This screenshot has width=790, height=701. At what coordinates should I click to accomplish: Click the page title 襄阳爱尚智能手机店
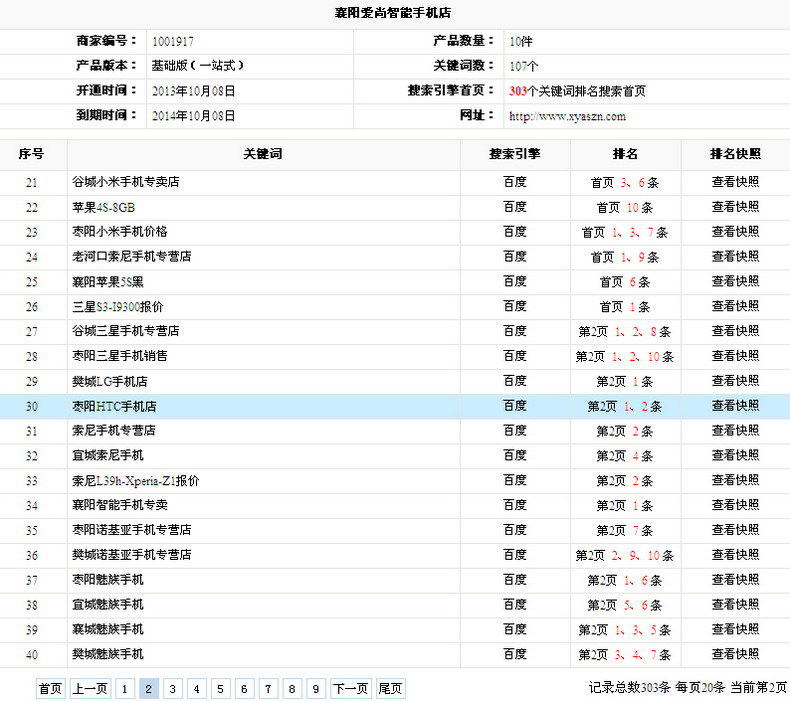tap(392, 13)
